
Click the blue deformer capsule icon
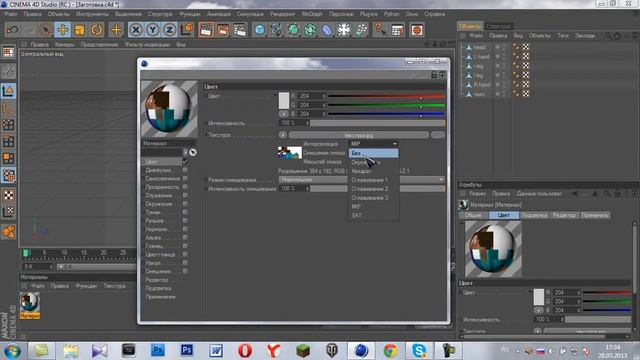(x=327, y=30)
